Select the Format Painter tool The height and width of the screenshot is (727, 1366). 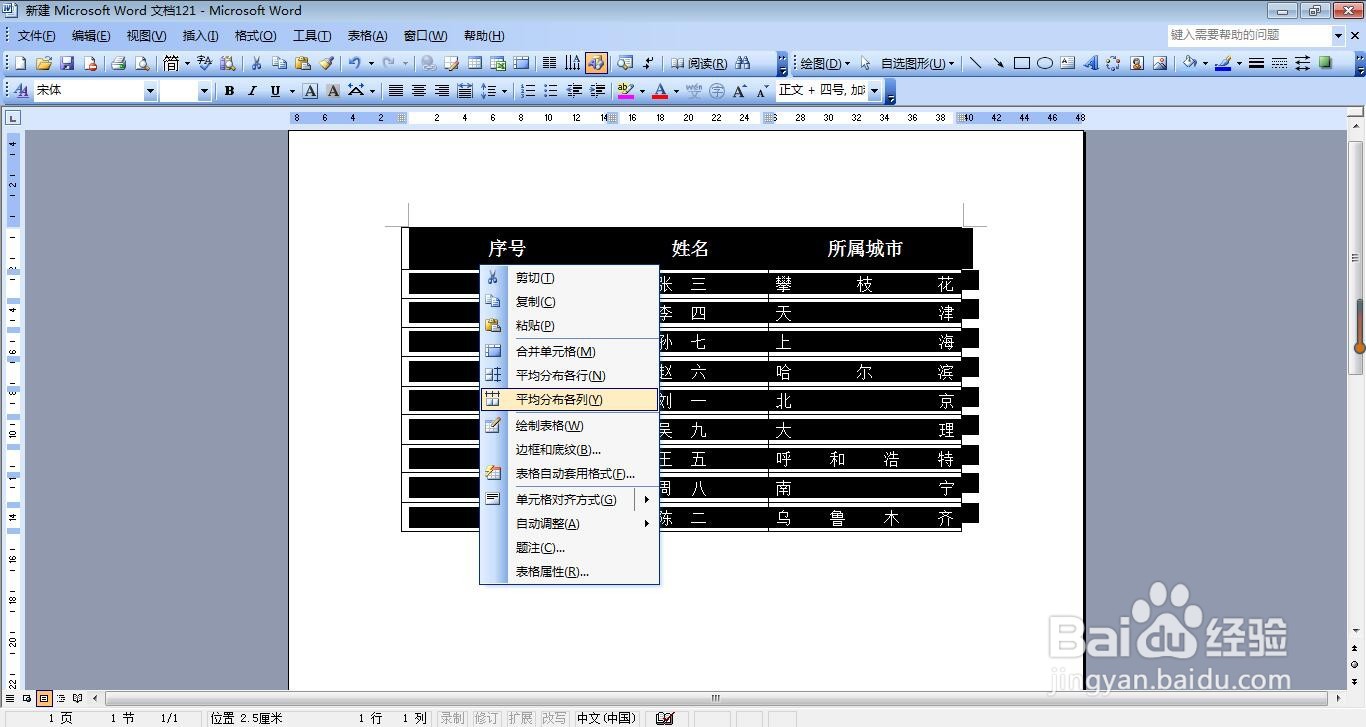pyautogui.click(x=327, y=62)
